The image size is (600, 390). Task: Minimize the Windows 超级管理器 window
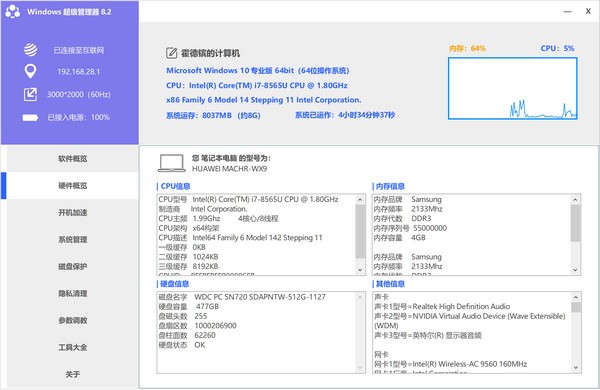click(x=567, y=11)
